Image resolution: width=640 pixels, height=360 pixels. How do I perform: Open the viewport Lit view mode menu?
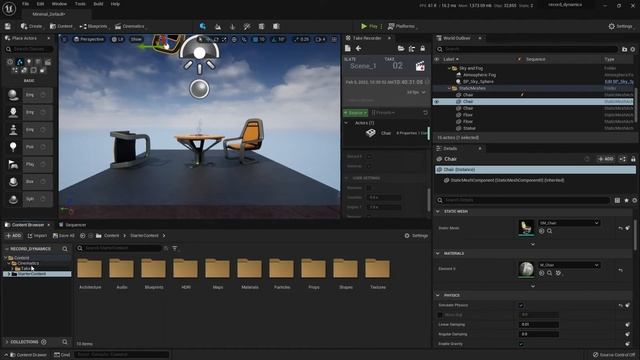pyautogui.click(x=118, y=39)
